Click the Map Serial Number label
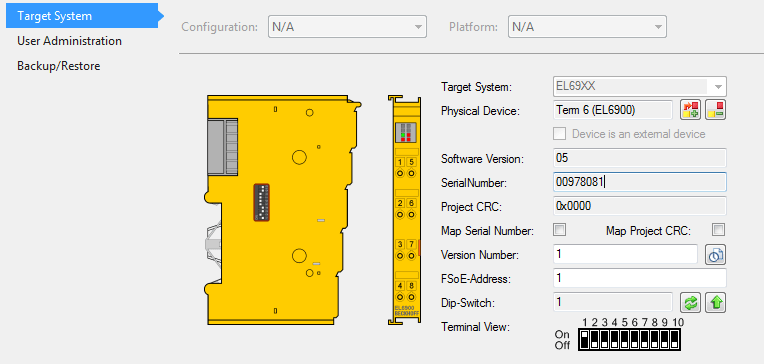This screenshot has height=364, width=764. 487,231
